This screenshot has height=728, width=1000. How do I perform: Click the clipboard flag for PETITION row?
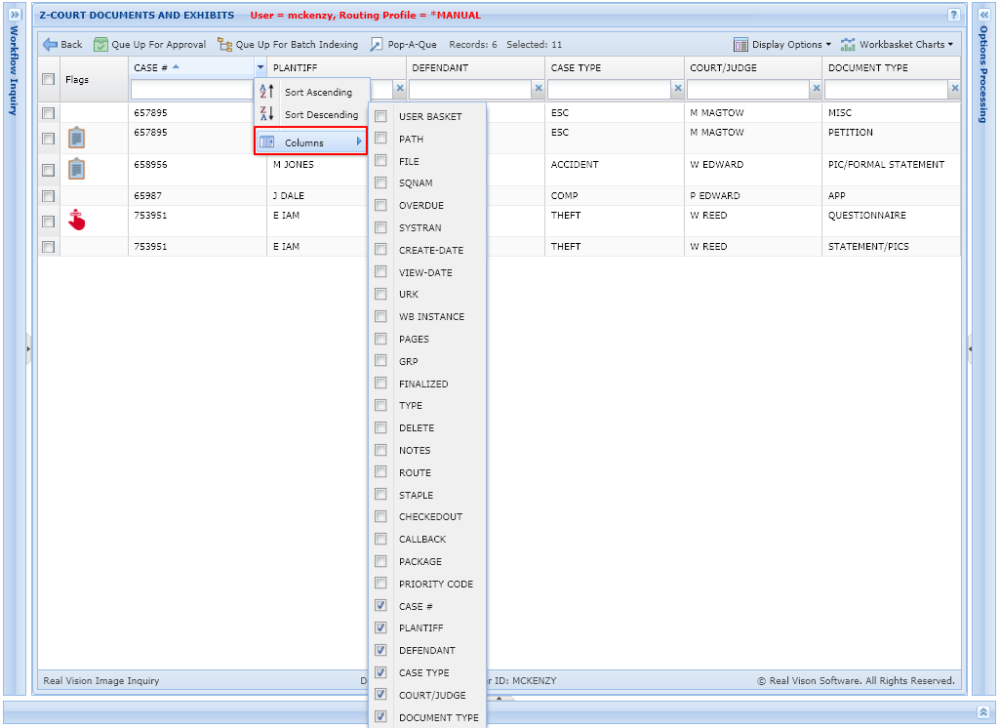point(77,137)
